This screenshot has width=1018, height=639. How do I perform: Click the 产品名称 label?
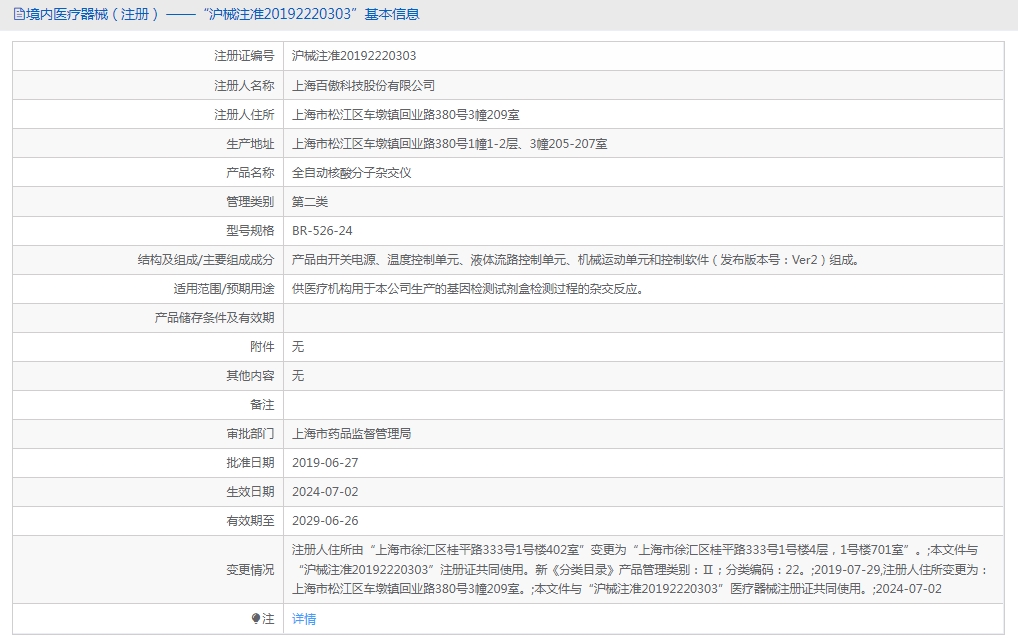coord(250,173)
